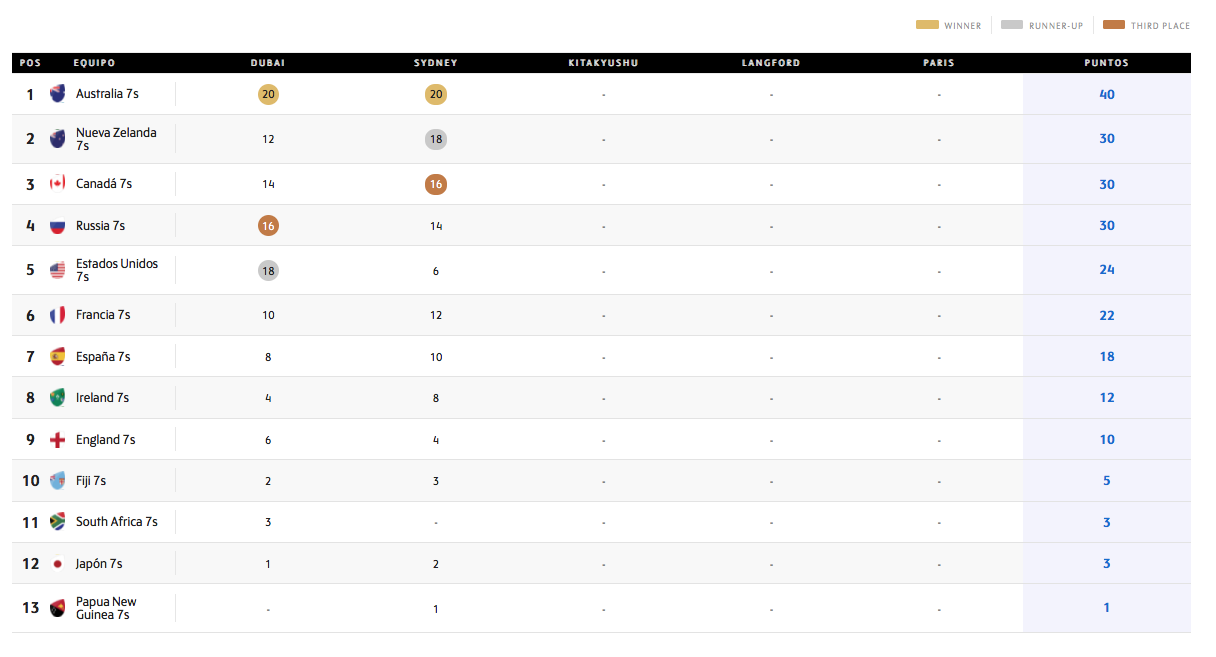Click the Puntos column header
The width and height of the screenshot is (1216, 657).
pos(1106,63)
